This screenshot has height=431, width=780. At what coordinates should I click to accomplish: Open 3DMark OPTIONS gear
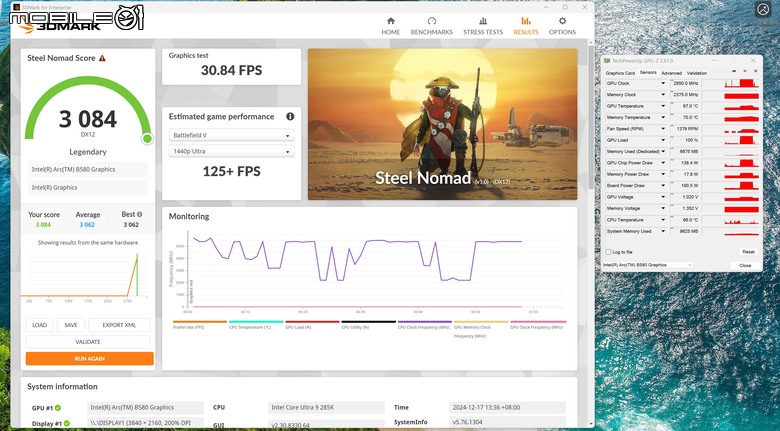(562, 26)
